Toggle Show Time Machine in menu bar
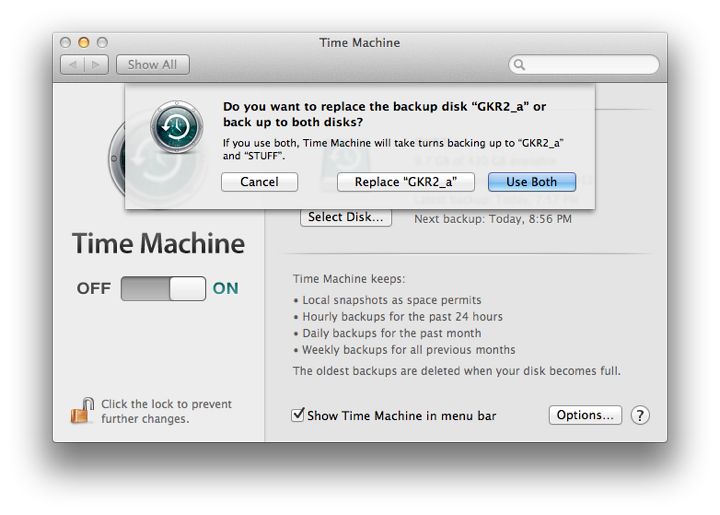Image resolution: width=720 pixels, height=515 pixels. (x=298, y=414)
